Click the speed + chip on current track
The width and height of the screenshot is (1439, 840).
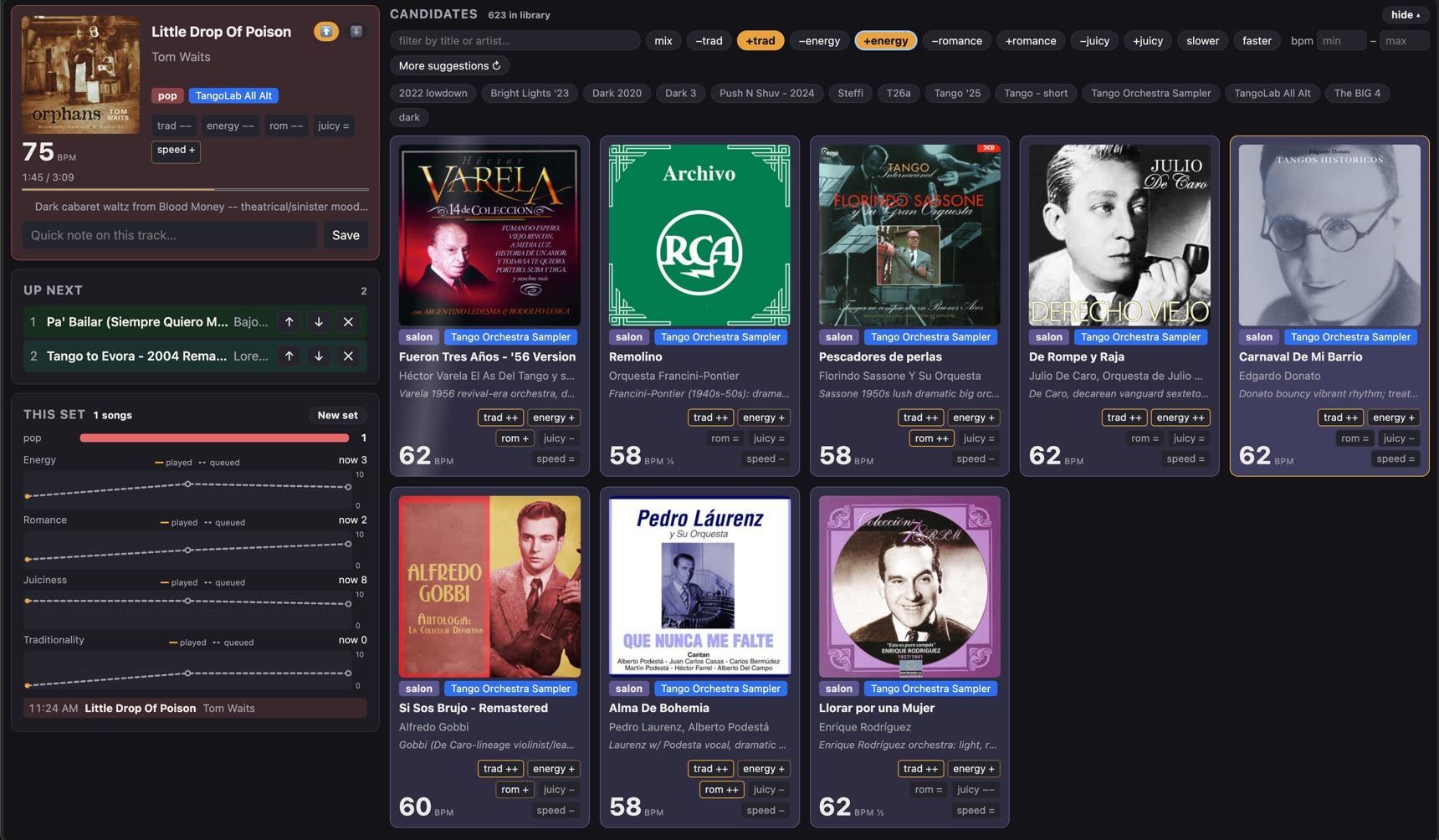tap(176, 150)
